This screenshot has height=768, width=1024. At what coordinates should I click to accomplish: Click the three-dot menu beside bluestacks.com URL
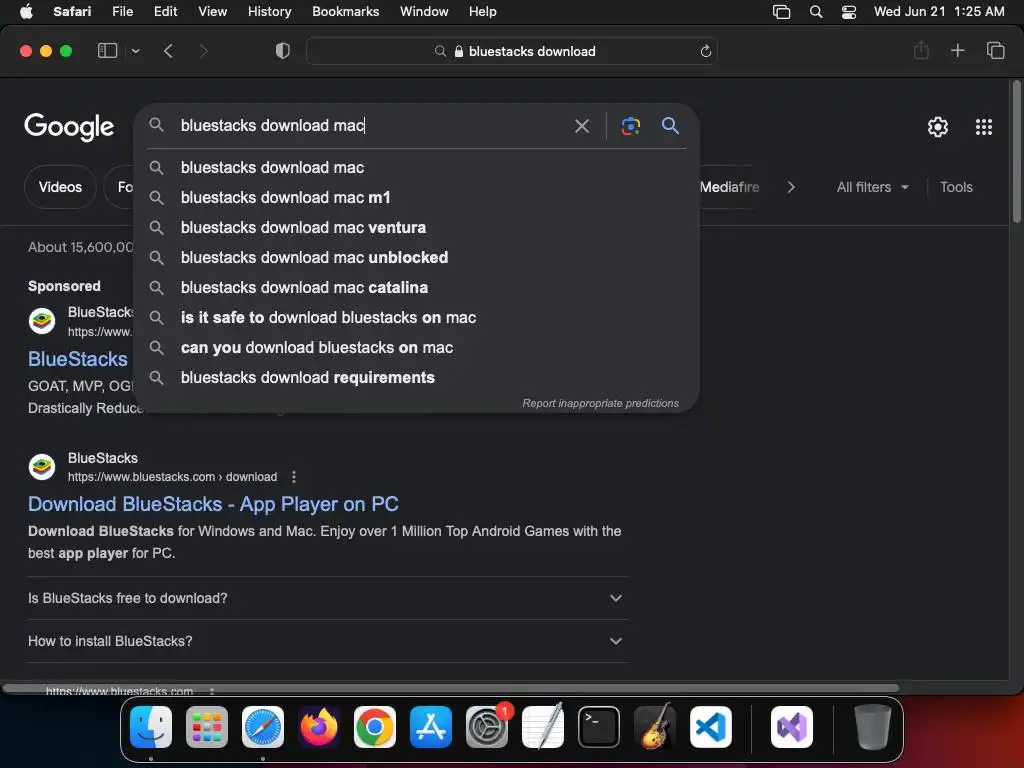(294, 477)
